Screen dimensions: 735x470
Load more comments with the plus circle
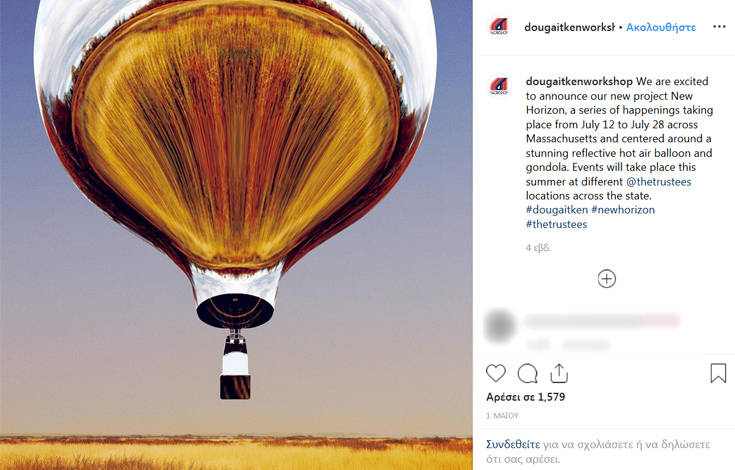(x=607, y=279)
